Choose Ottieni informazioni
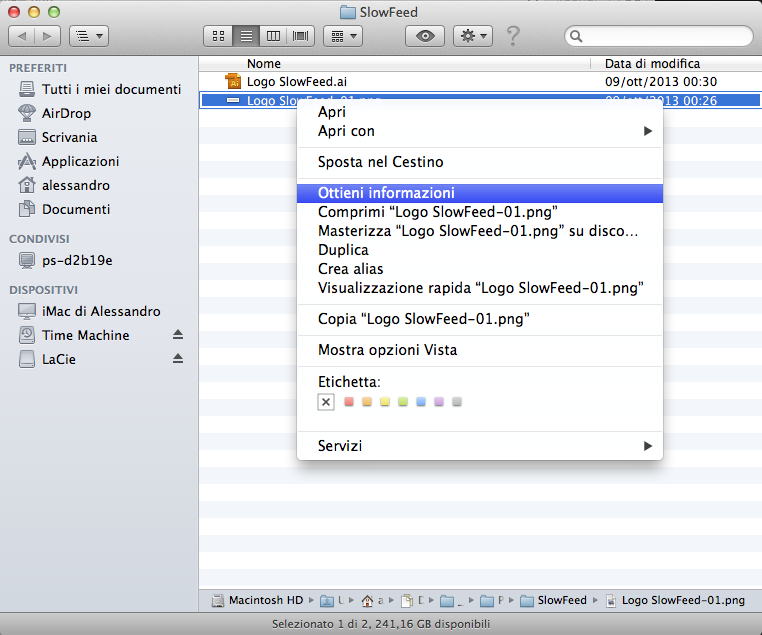 coord(480,193)
